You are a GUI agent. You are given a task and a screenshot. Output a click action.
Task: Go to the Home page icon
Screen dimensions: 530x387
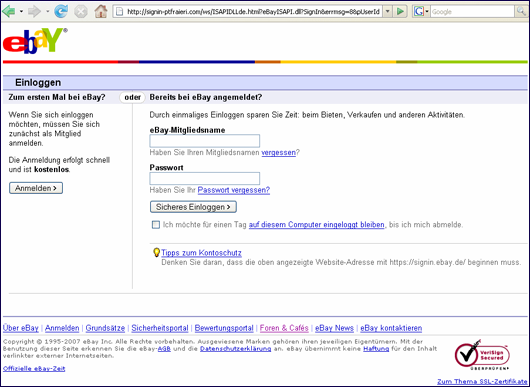[100, 11]
